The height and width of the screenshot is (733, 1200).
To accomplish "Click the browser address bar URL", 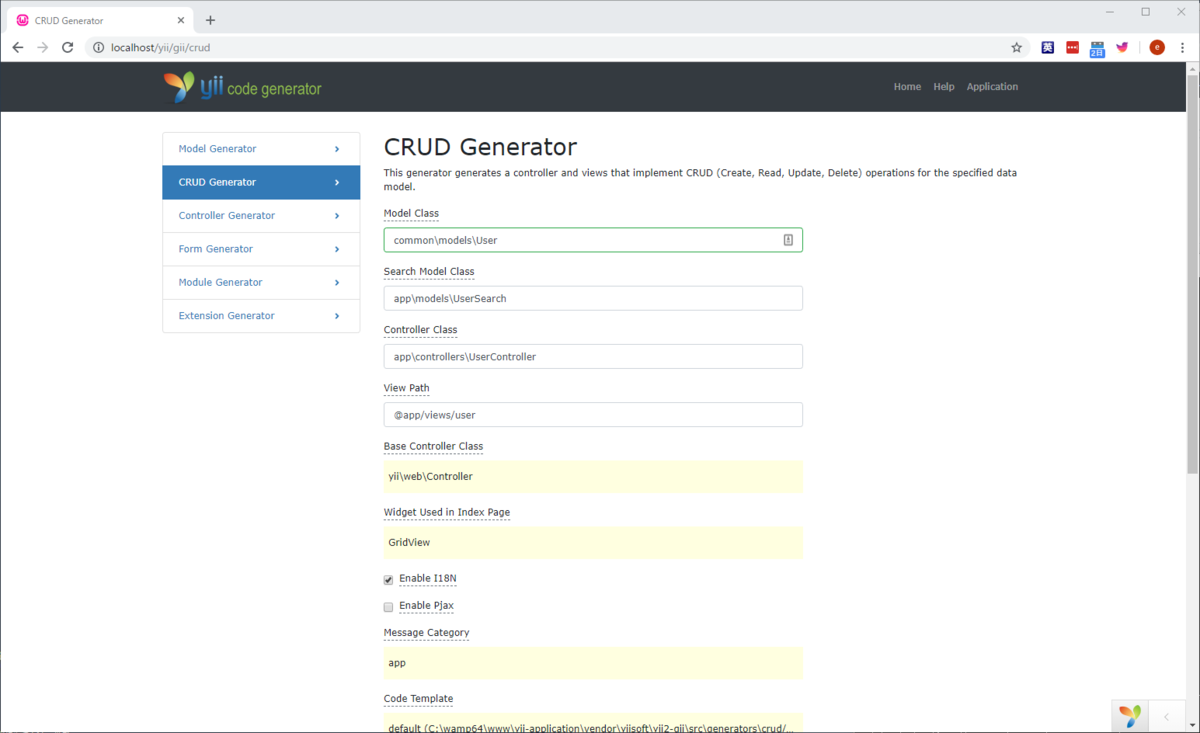I will (x=160, y=47).
